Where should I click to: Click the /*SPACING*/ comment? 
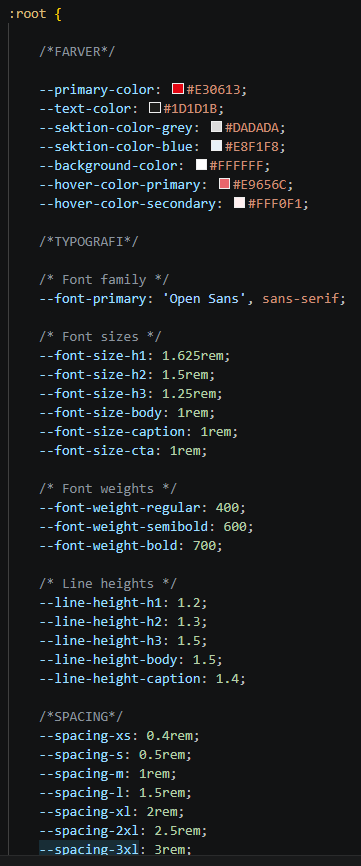[x=81, y=717]
